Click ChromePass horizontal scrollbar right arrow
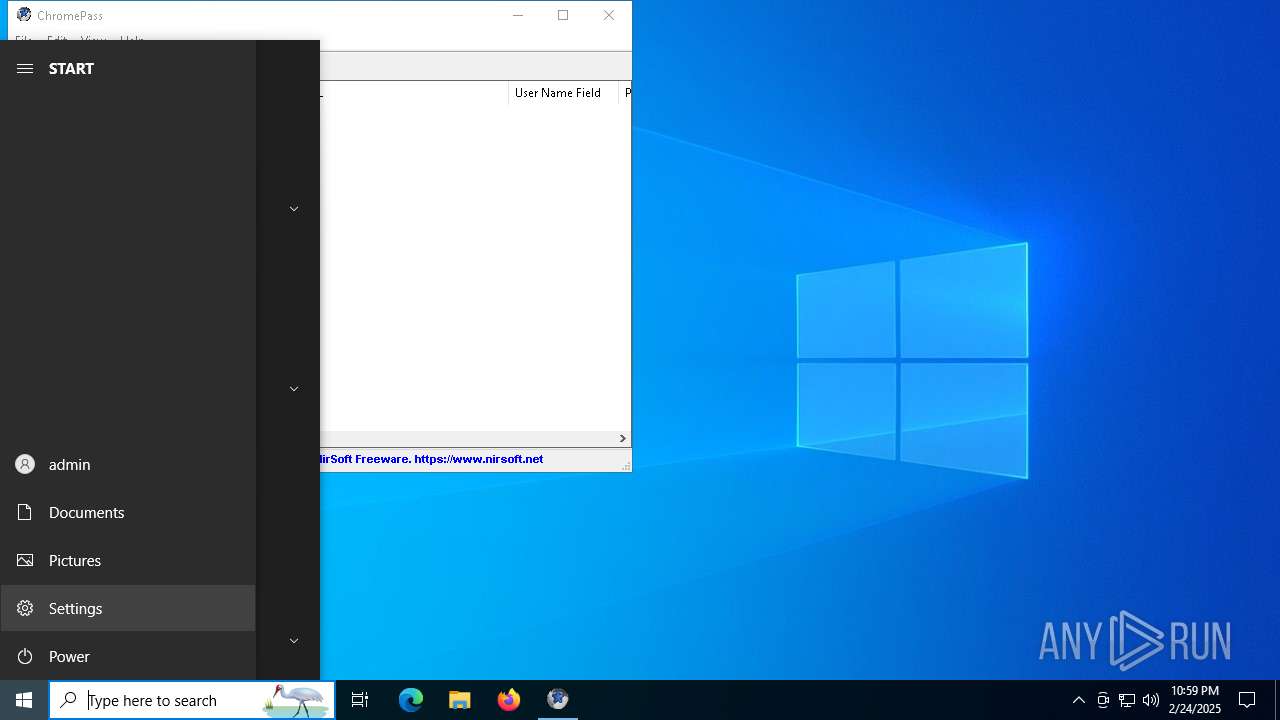 (x=622, y=438)
